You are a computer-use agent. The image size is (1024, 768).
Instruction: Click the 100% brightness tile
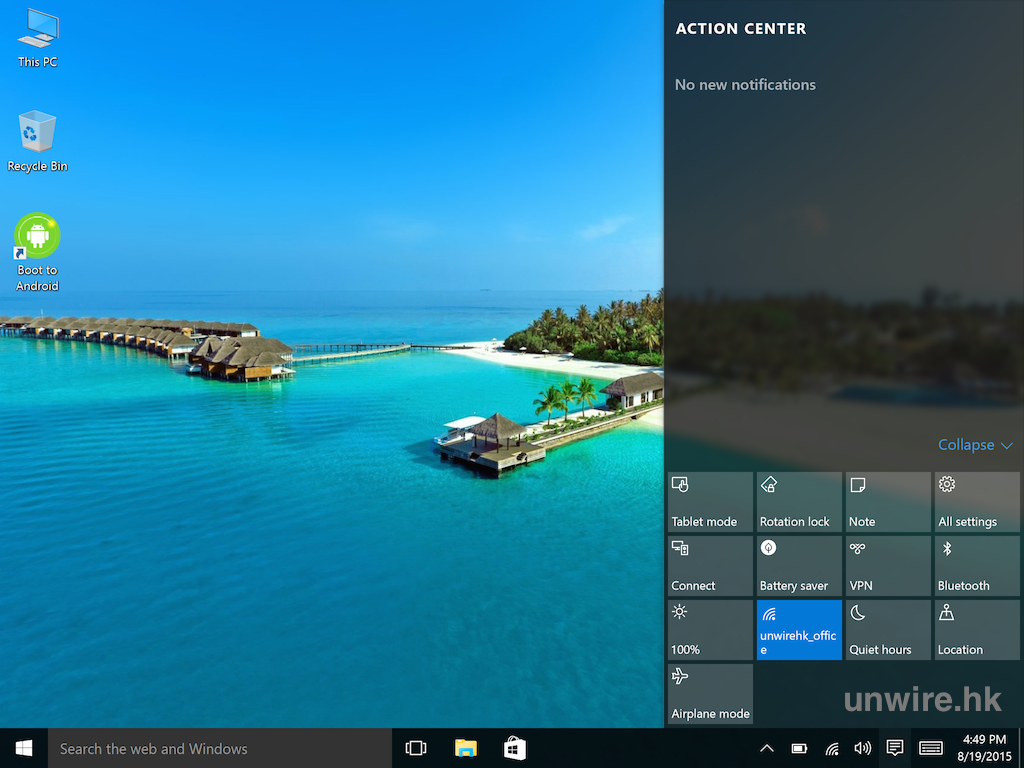point(710,630)
